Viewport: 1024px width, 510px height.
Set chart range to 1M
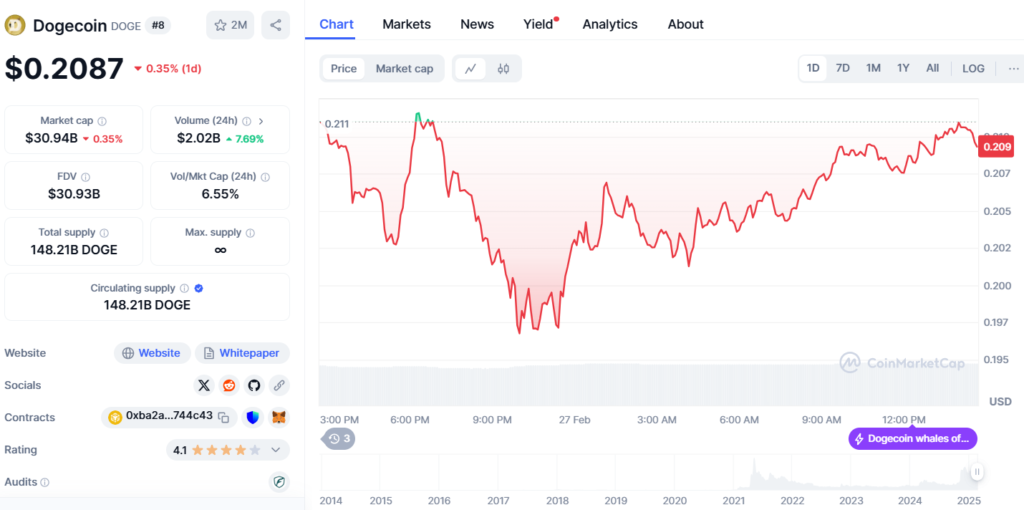point(873,69)
